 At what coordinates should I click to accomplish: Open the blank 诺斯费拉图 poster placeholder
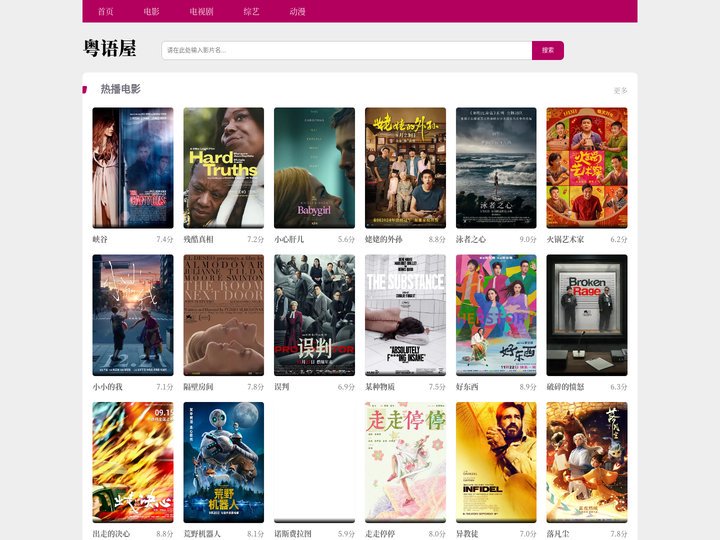coord(315,462)
